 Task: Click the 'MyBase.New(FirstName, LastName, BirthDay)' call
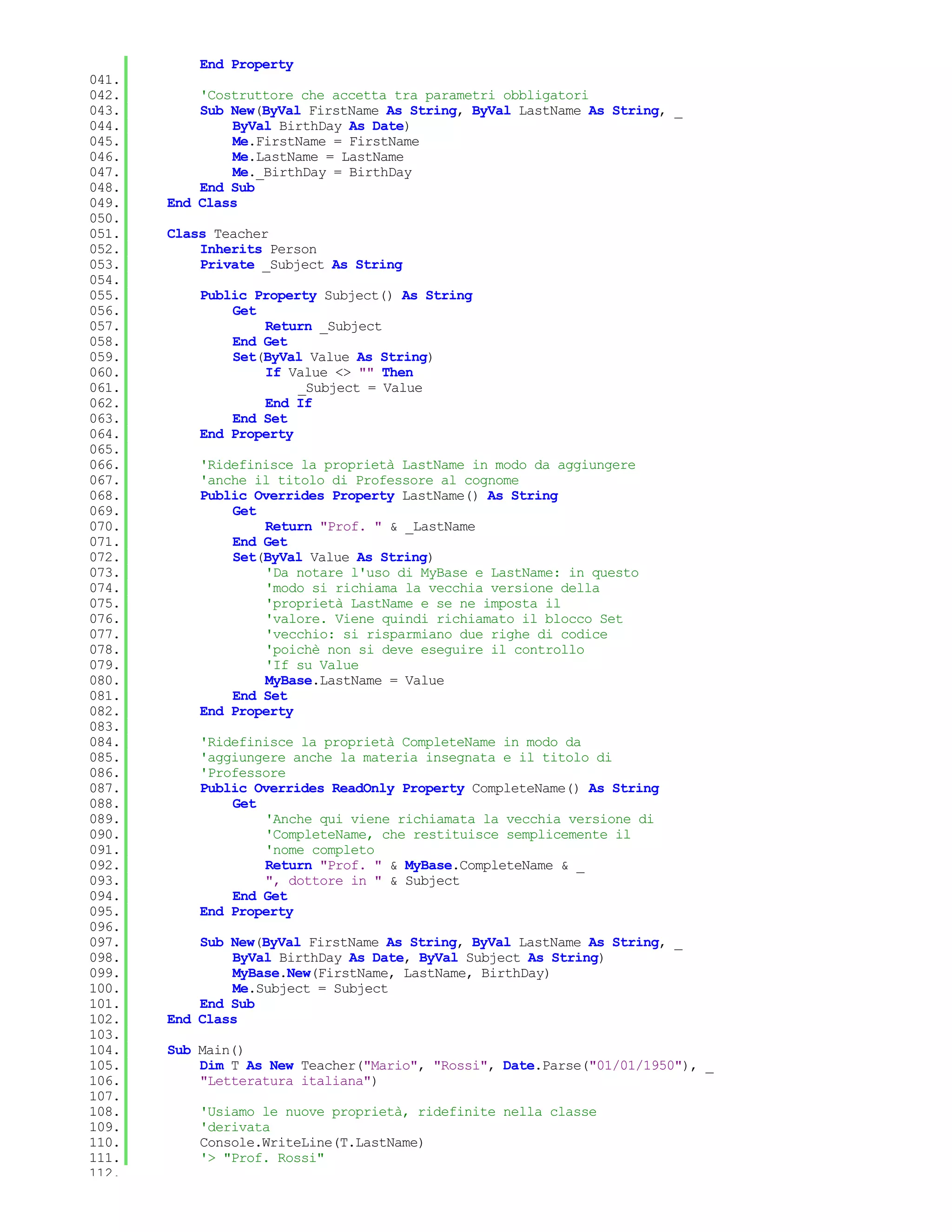390,974
